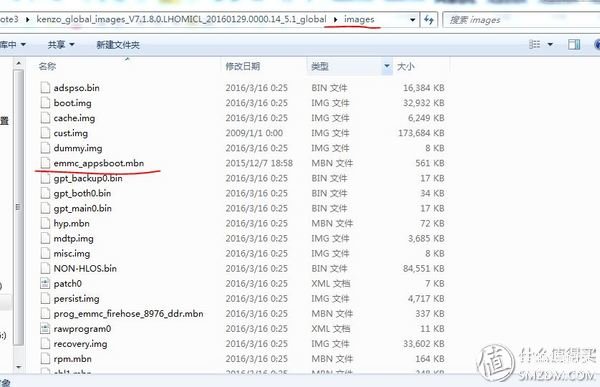Viewport: 600px width, 387px height.
Task: Select the rpm.mbn file name
Action: tap(72, 359)
